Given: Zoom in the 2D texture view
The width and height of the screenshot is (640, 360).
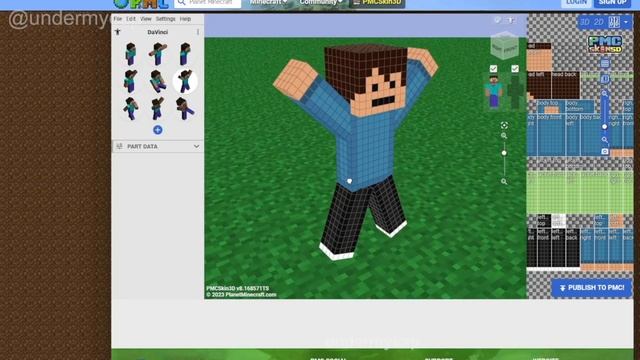Looking at the screenshot, I should pyautogui.click(x=604, y=94).
